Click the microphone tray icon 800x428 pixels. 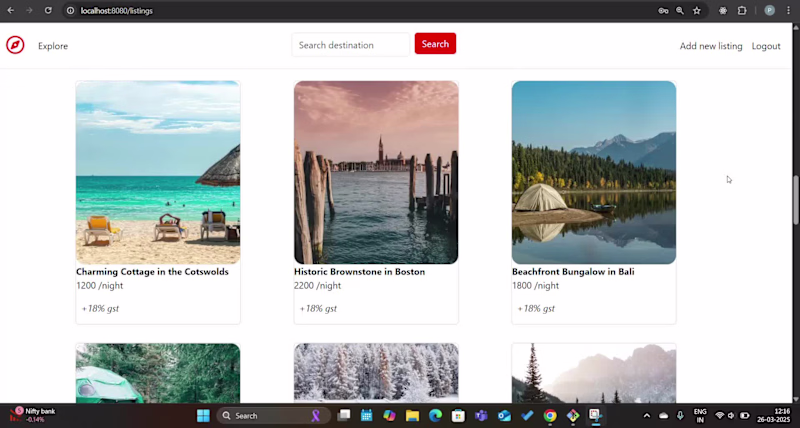click(680, 416)
